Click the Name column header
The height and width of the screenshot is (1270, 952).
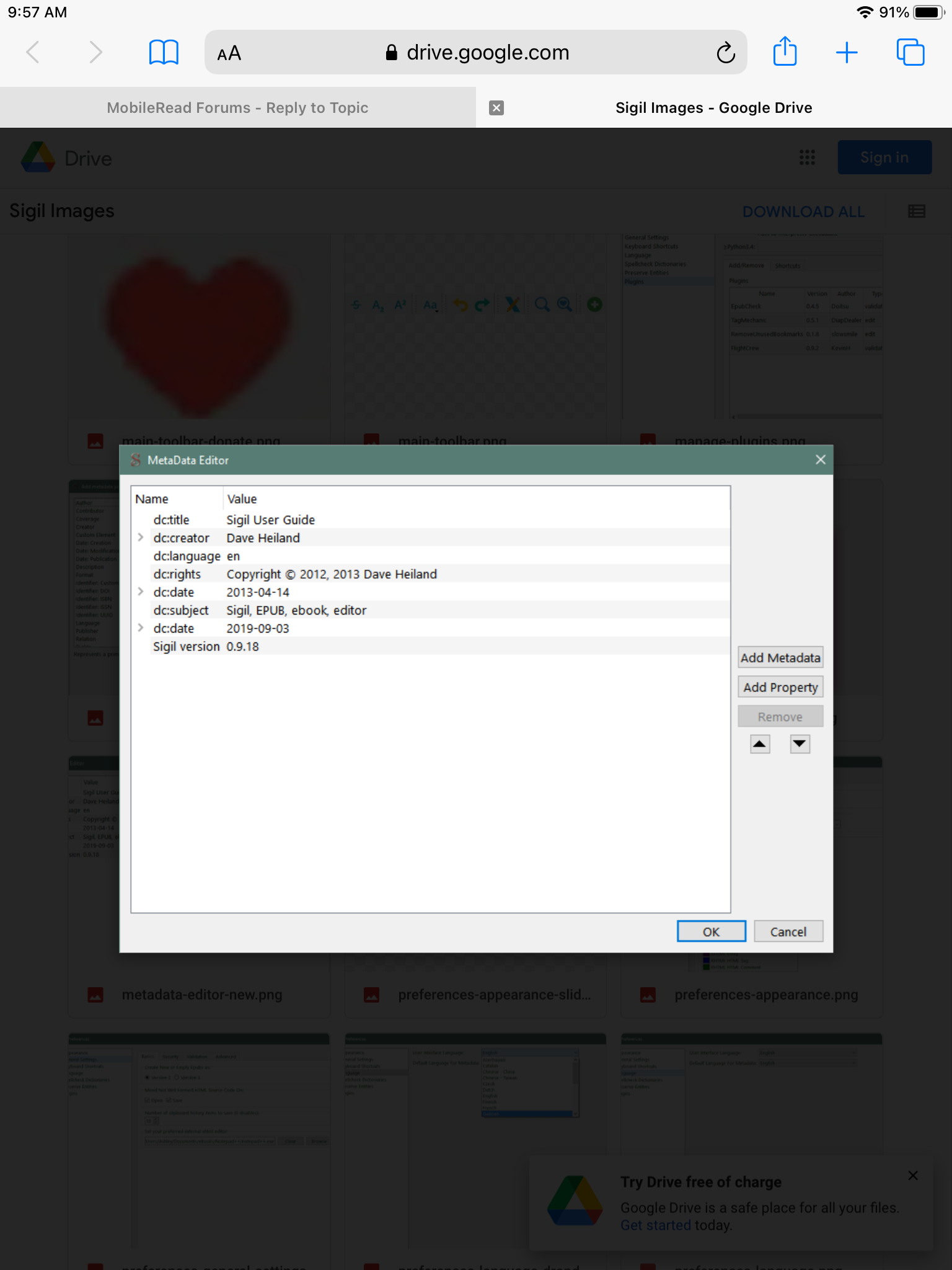(177, 499)
